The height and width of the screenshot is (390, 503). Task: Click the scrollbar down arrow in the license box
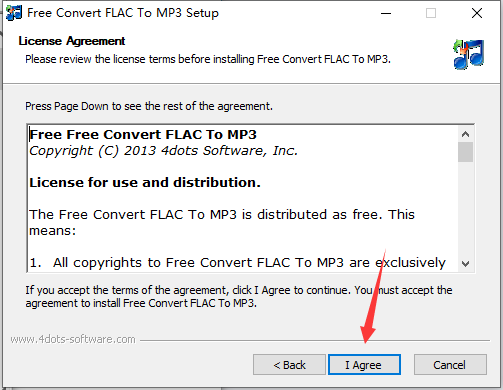pyautogui.click(x=466, y=264)
